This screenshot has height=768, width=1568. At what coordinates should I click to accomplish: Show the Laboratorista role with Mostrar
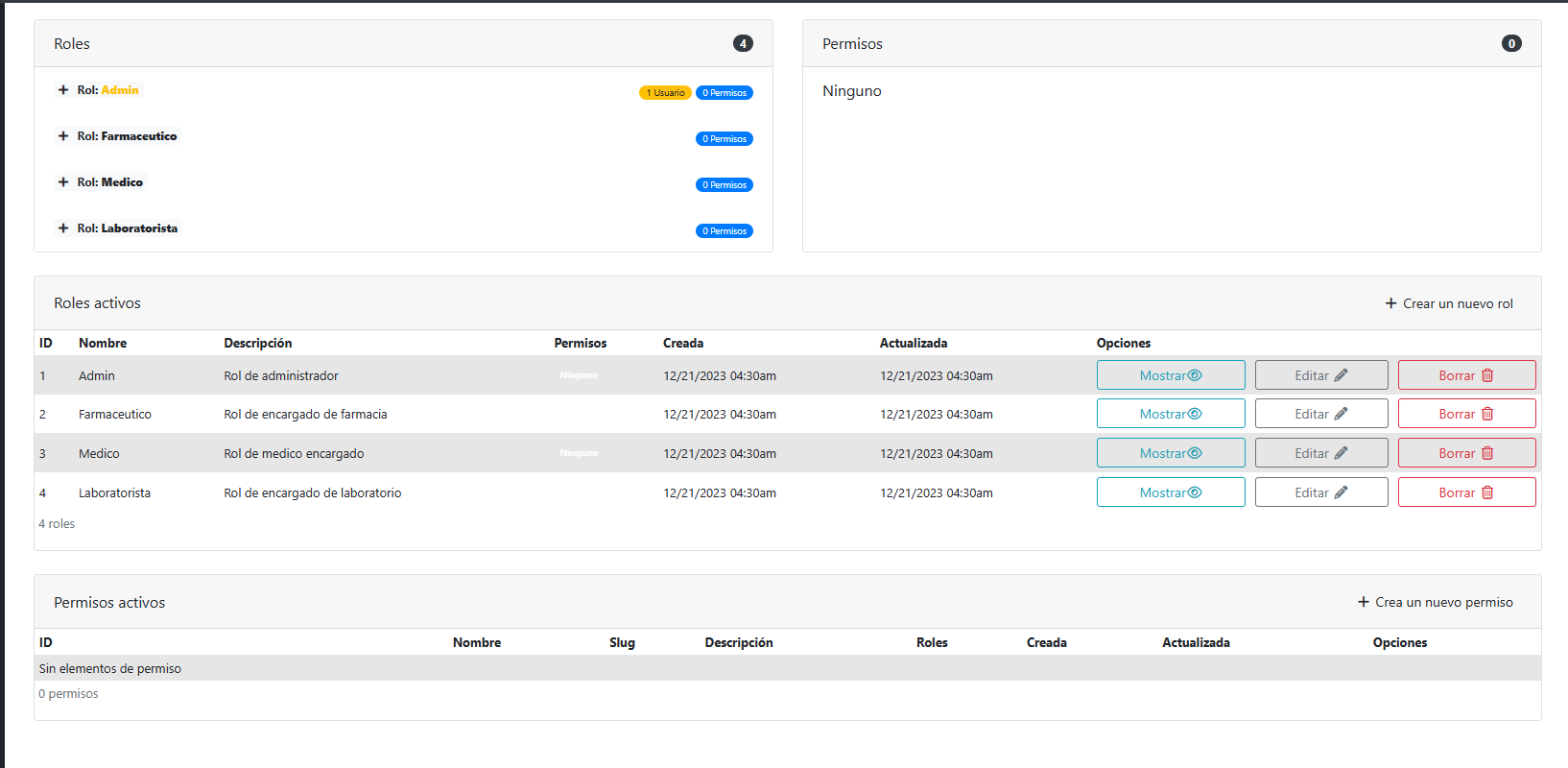(x=1171, y=492)
